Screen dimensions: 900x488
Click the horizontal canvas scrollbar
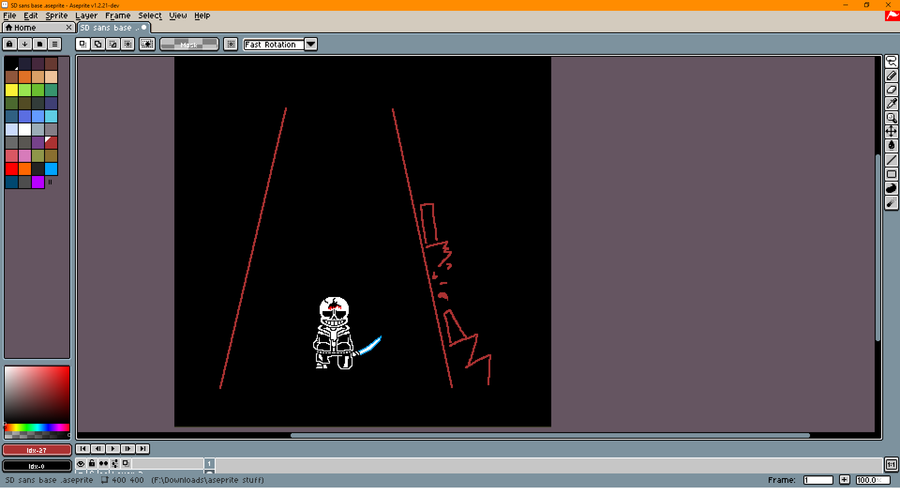(550, 435)
